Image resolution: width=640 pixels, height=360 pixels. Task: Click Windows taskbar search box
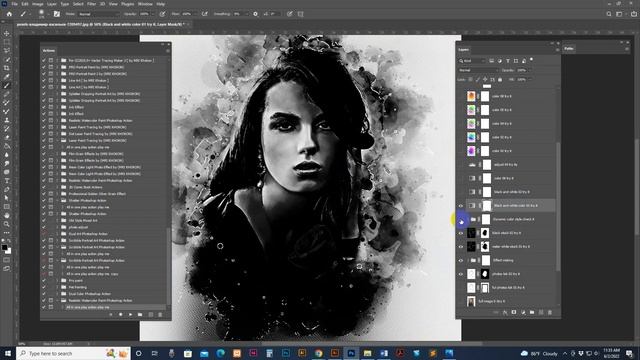click(x=73, y=353)
